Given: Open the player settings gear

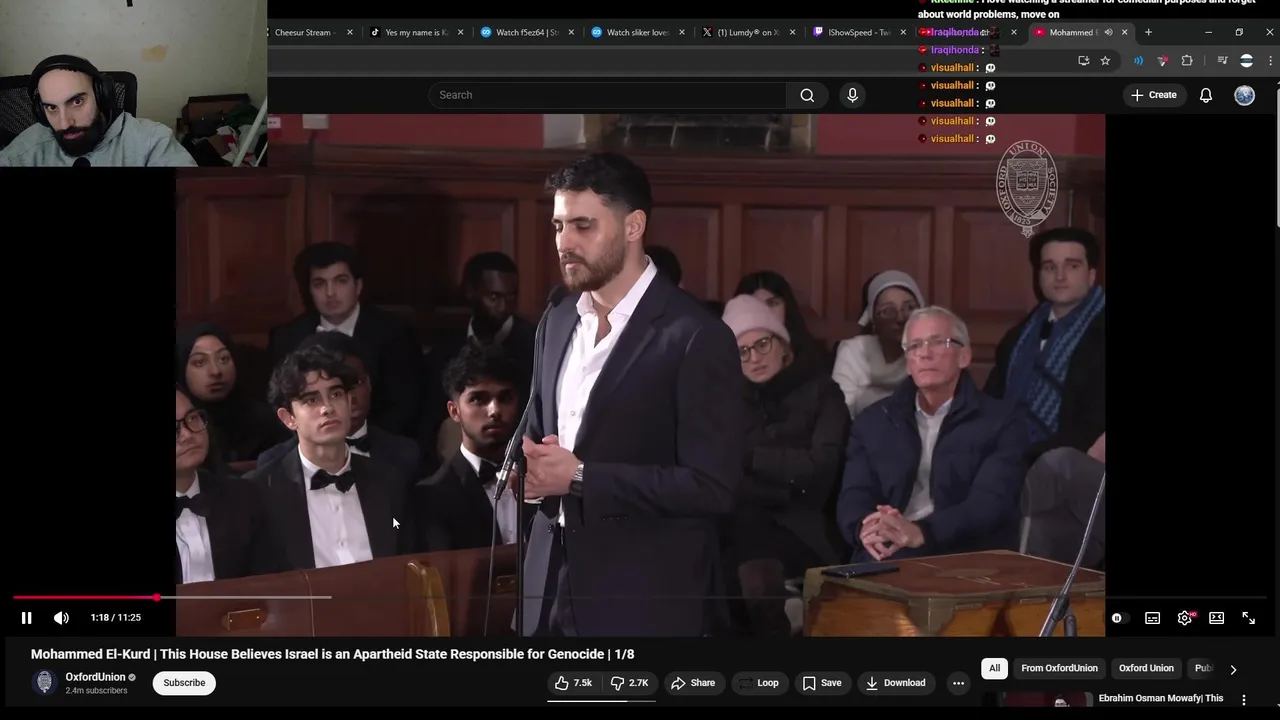Looking at the screenshot, I should (1185, 618).
